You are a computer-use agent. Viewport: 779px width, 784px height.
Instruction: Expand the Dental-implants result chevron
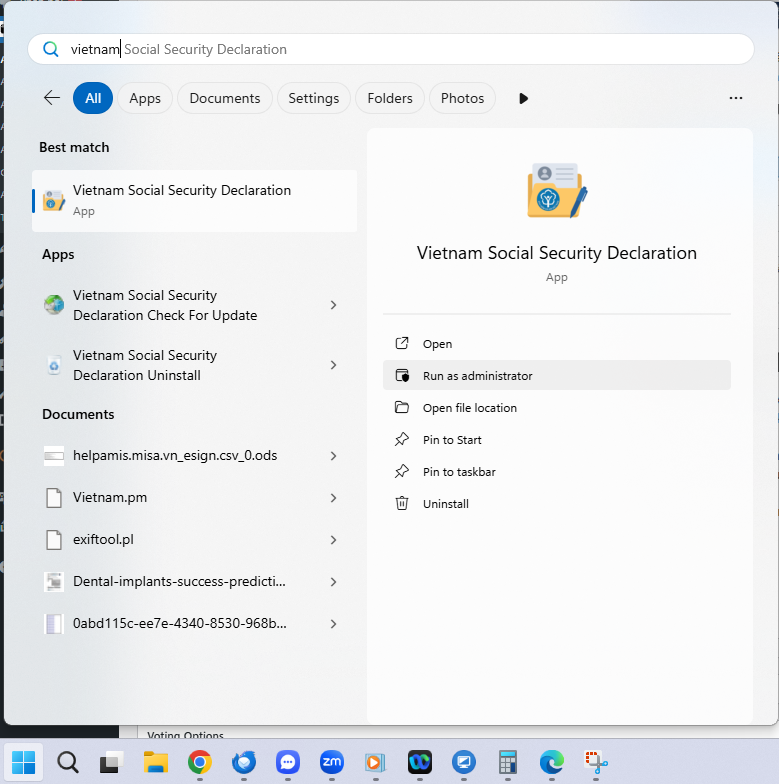[x=334, y=582]
